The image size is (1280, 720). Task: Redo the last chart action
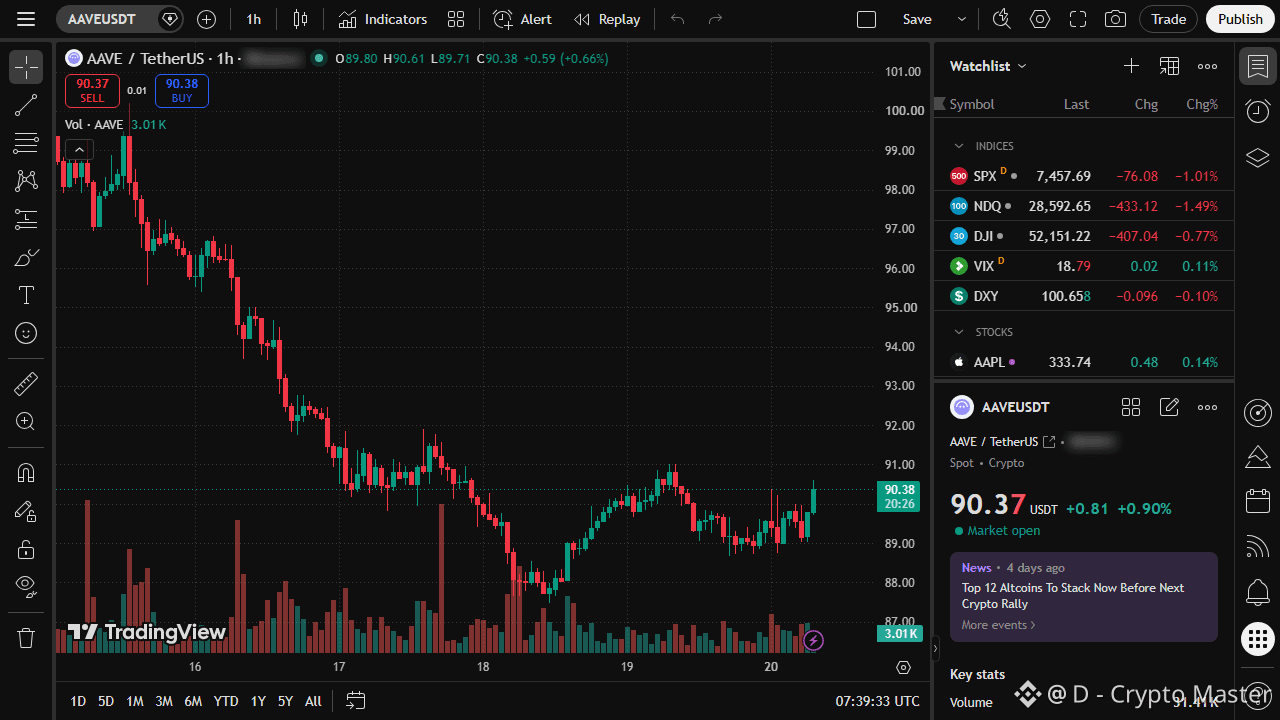[715, 19]
